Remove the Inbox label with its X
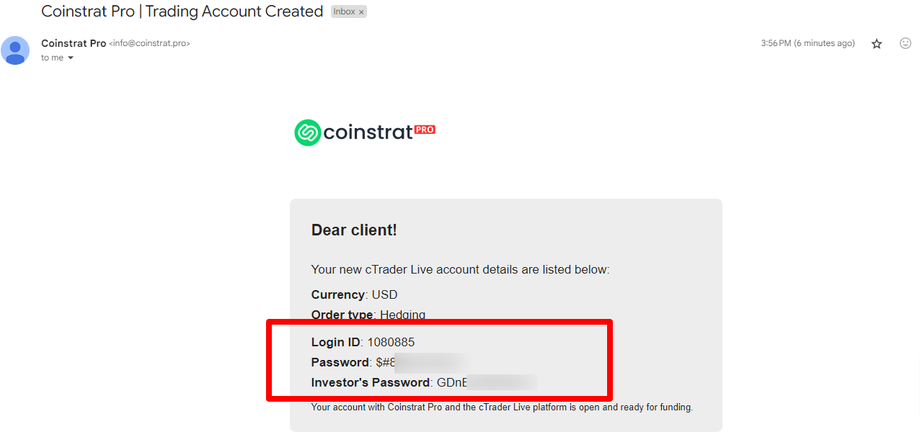 pyautogui.click(x=362, y=12)
